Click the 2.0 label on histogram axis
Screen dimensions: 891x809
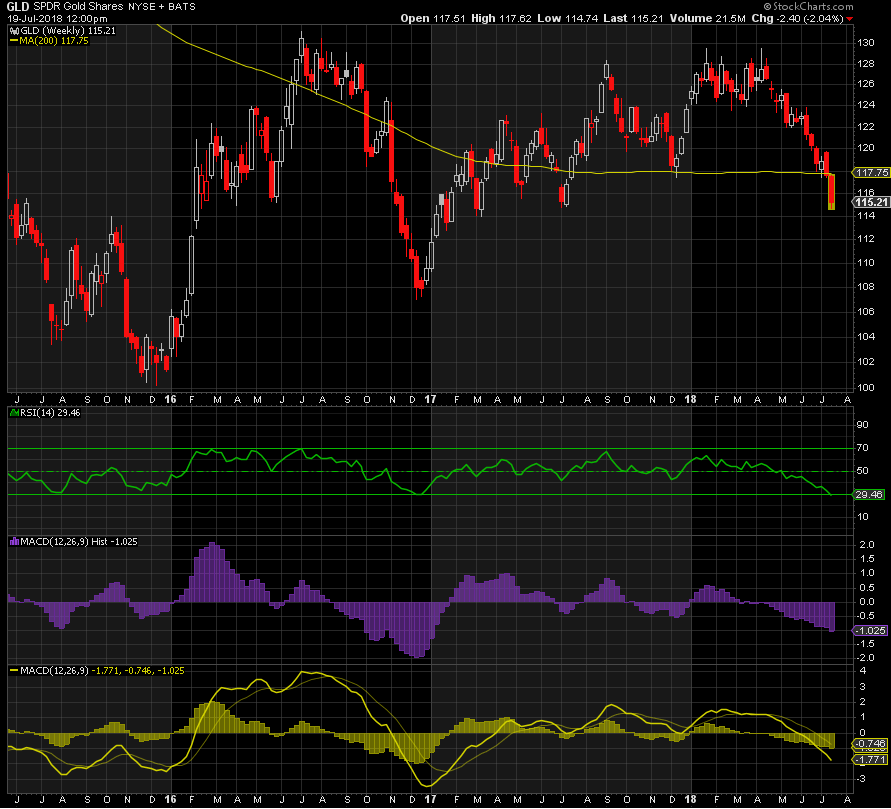coord(867,544)
